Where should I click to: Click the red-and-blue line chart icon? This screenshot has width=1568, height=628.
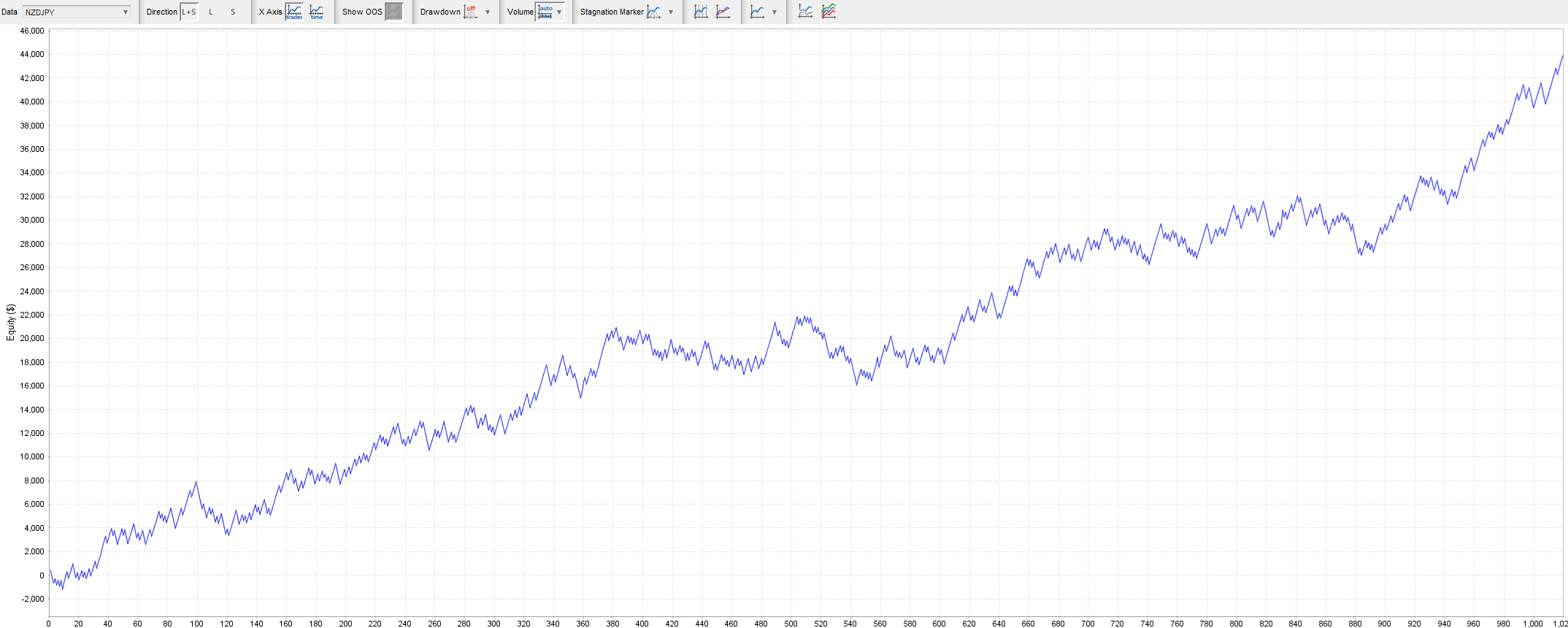pyautogui.click(x=723, y=12)
